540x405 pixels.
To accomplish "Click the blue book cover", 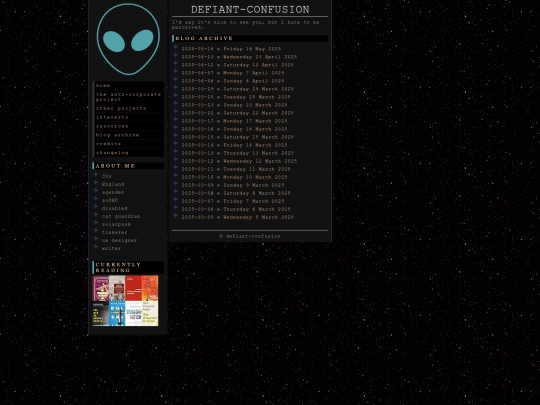I will pyautogui.click(x=117, y=313).
